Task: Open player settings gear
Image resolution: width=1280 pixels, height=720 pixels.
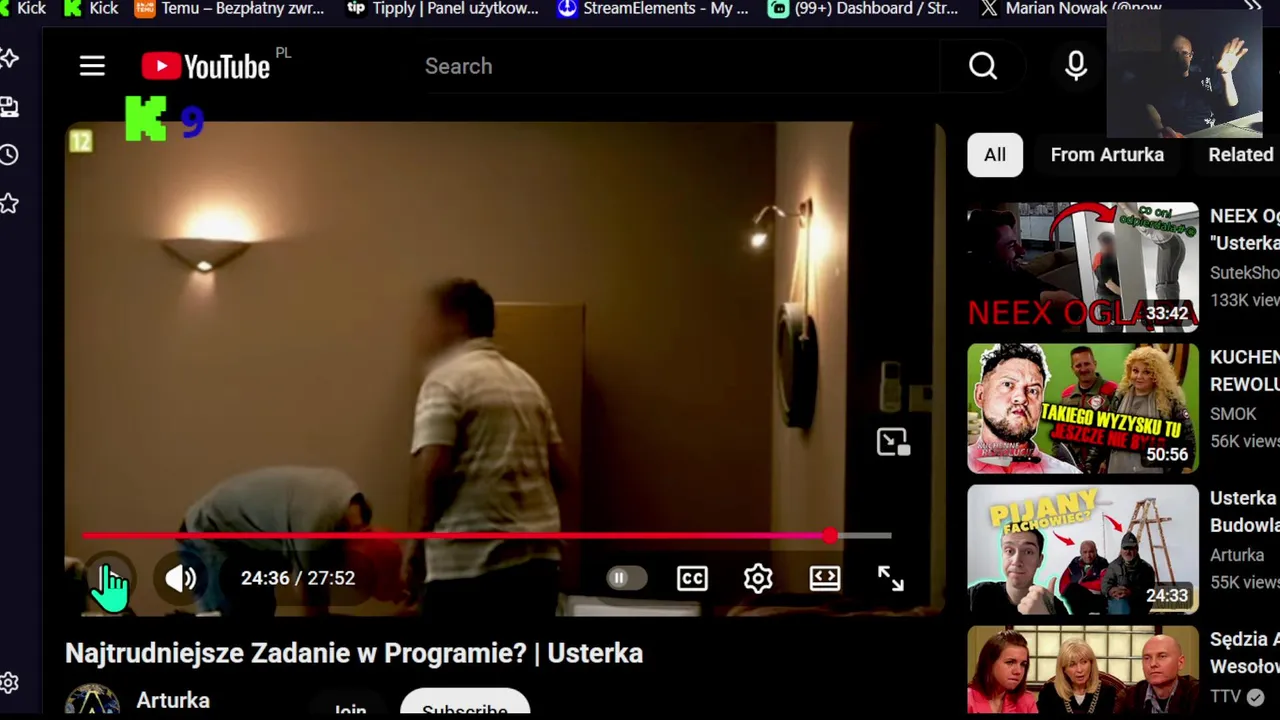Action: pyautogui.click(x=758, y=578)
